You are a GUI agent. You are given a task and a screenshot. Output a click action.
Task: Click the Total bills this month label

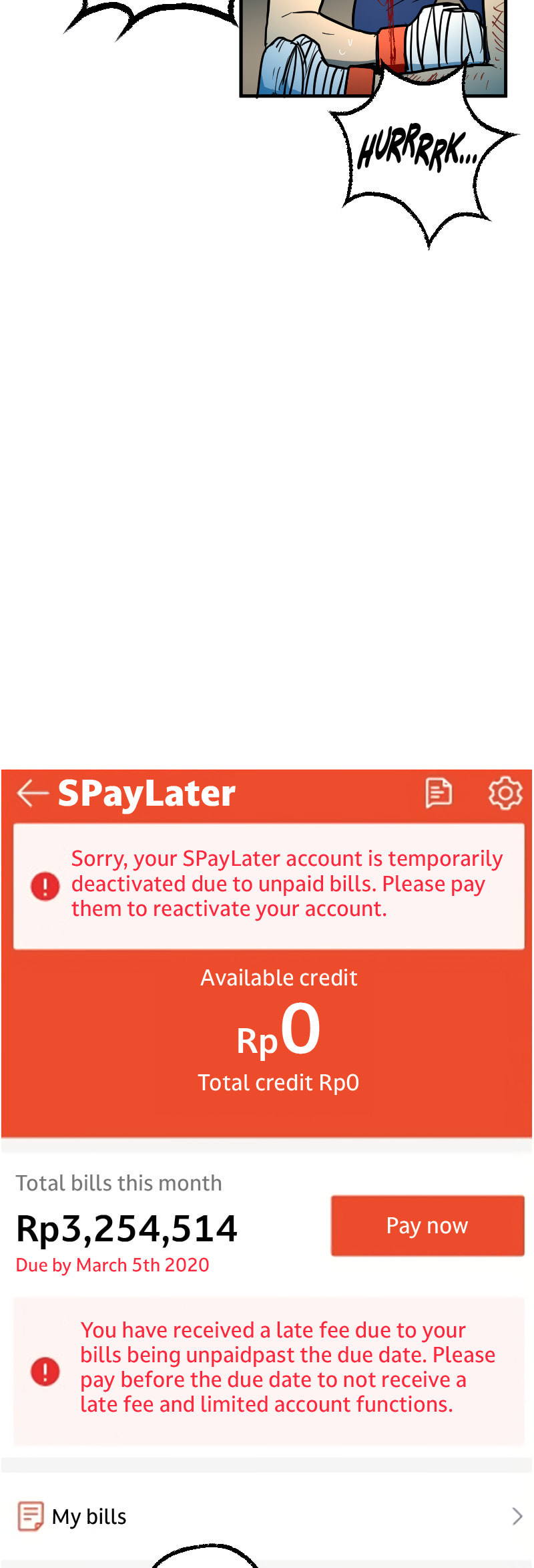click(x=119, y=1183)
